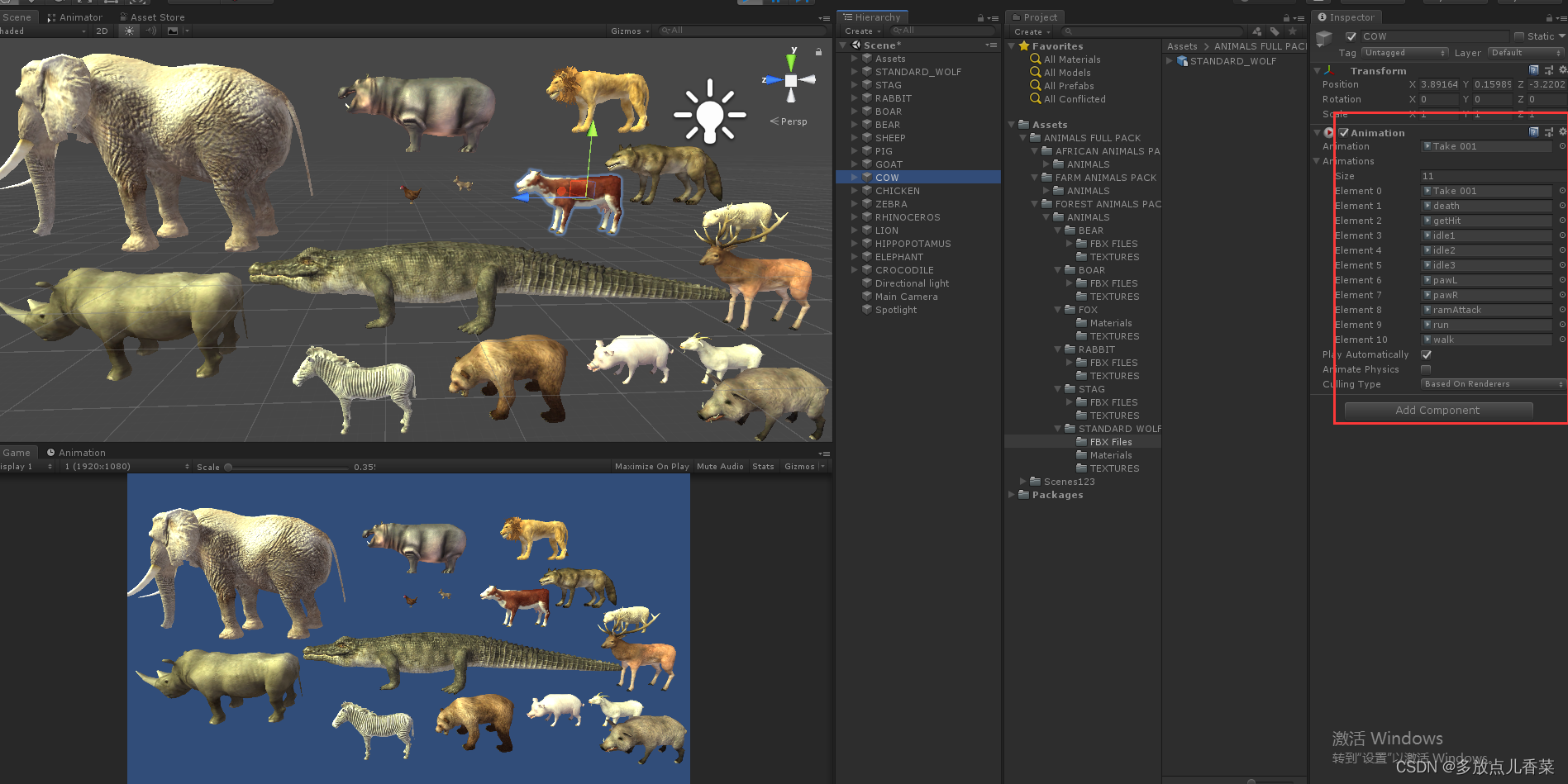Open Transform component presets icon
This screenshot has height=784, width=1568.
(1549, 71)
